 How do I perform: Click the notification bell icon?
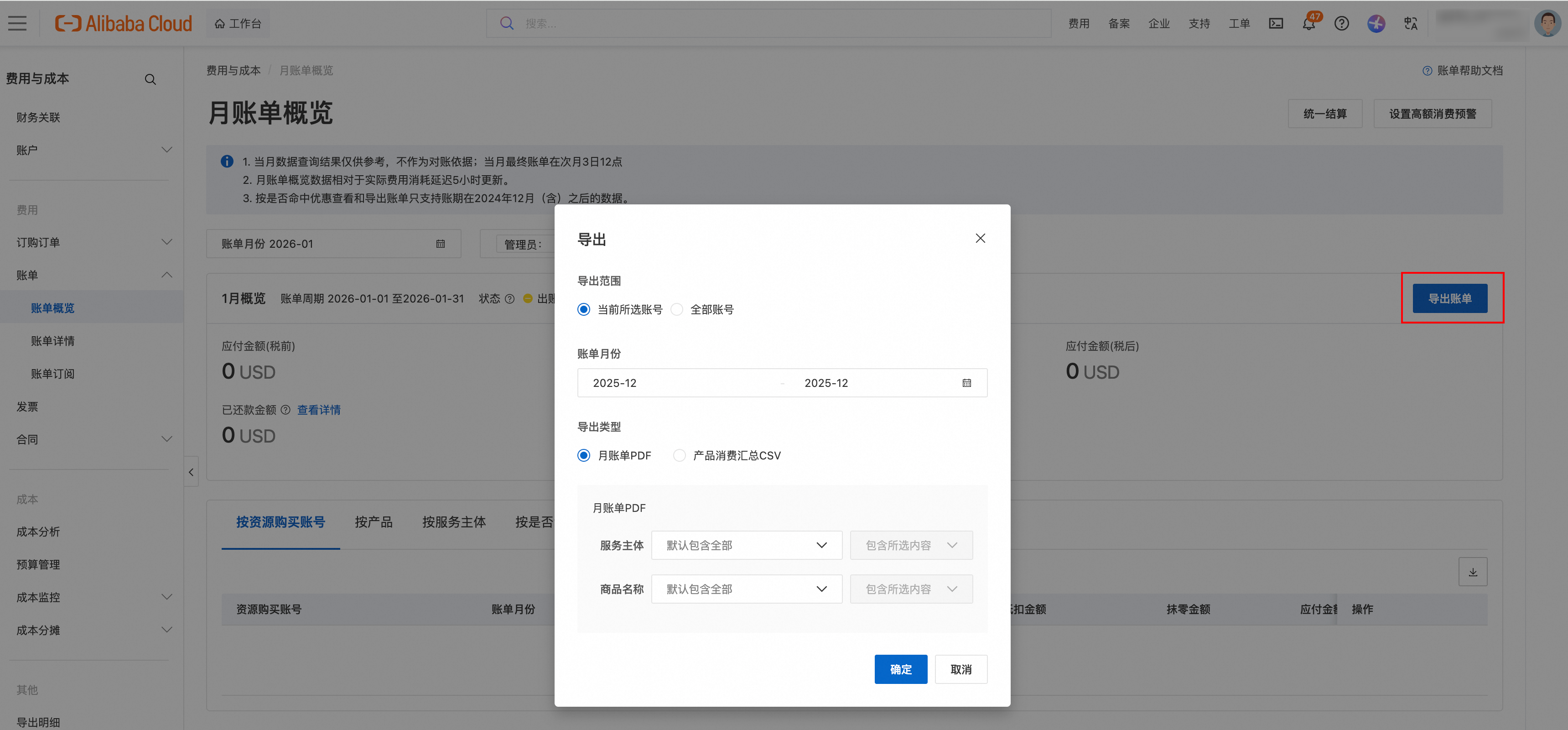click(1308, 24)
